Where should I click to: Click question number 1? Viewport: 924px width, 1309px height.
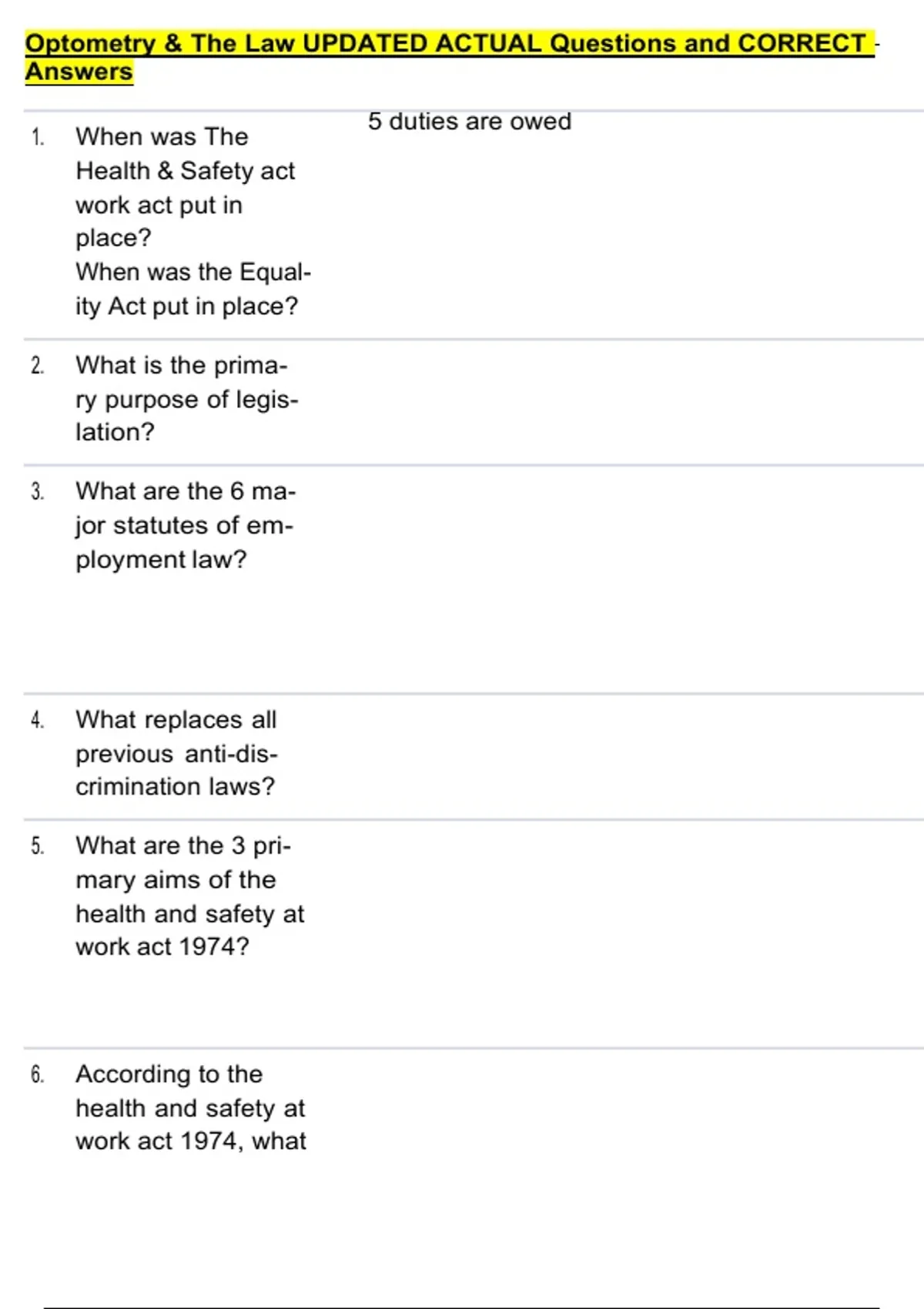point(38,138)
